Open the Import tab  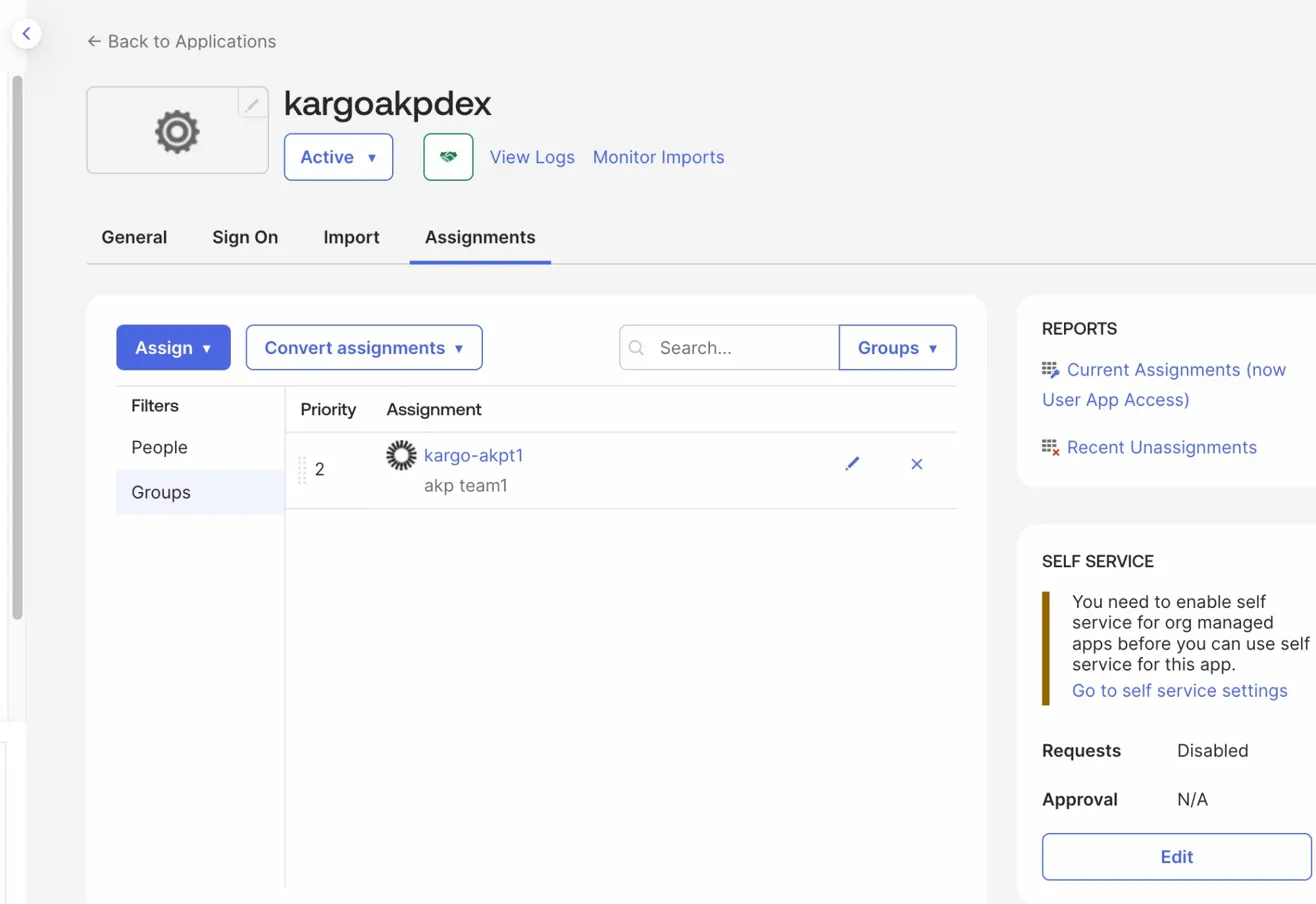point(351,237)
